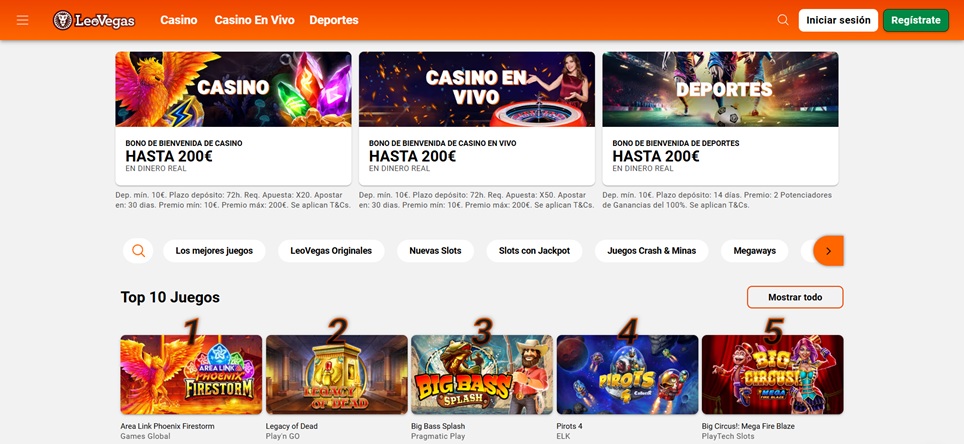964x444 pixels.
Task: Launch the Pirots 4 game thumbnail
Action: [627, 375]
